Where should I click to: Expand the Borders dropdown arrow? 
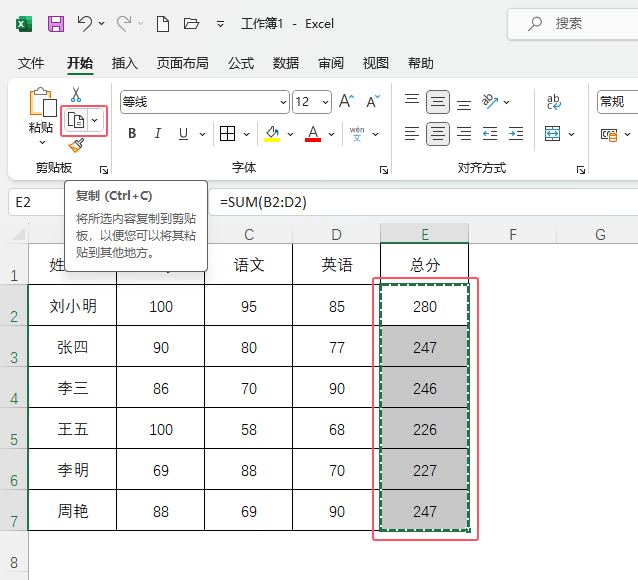coord(246,134)
